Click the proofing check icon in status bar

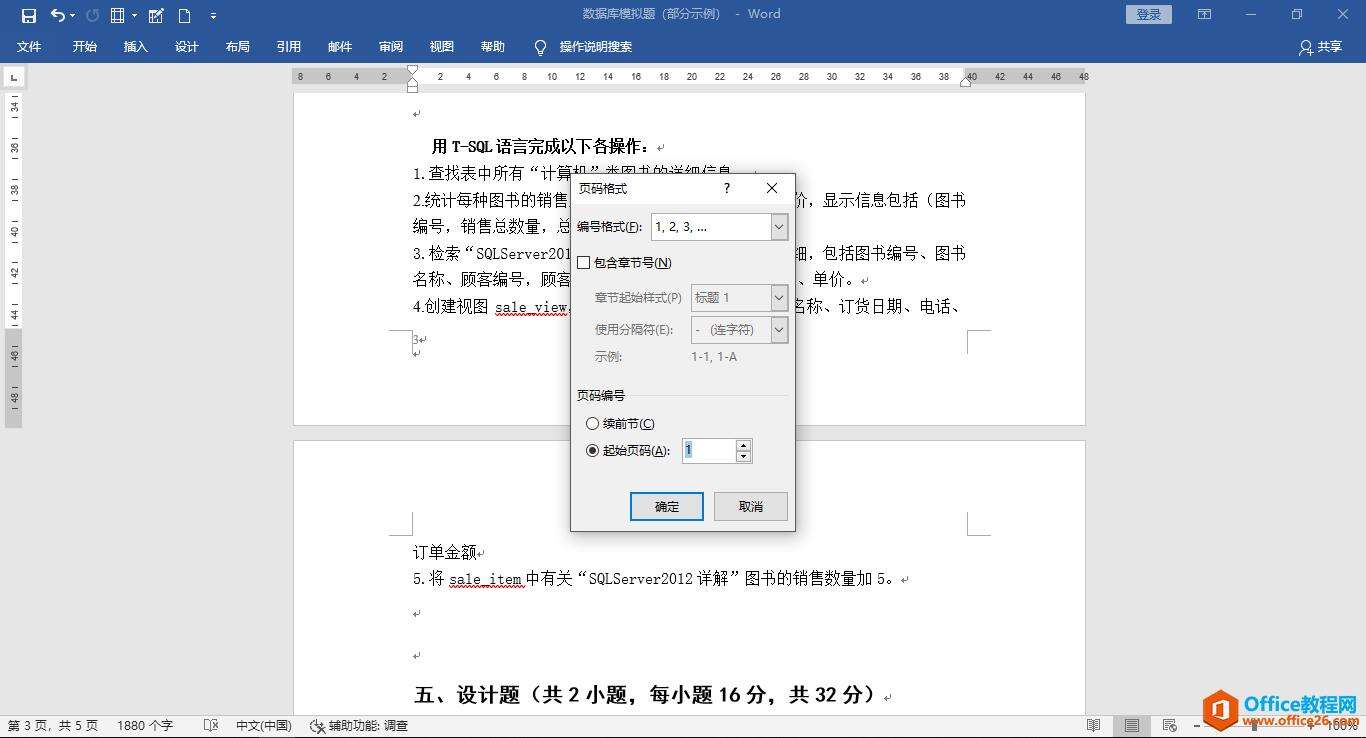pyautogui.click(x=211, y=726)
